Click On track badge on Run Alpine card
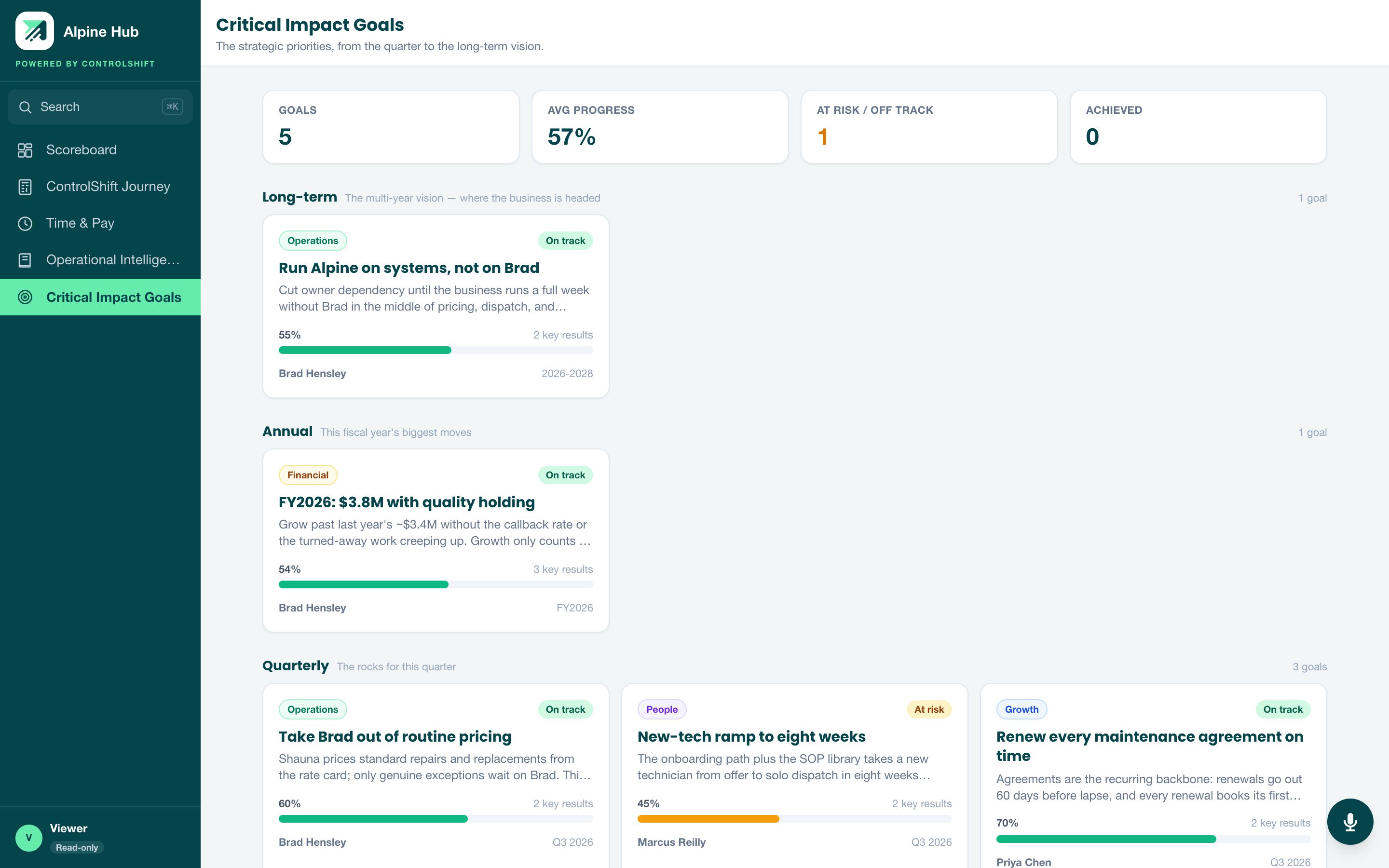Image resolution: width=1389 pixels, height=868 pixels. (x=565, y=241)
